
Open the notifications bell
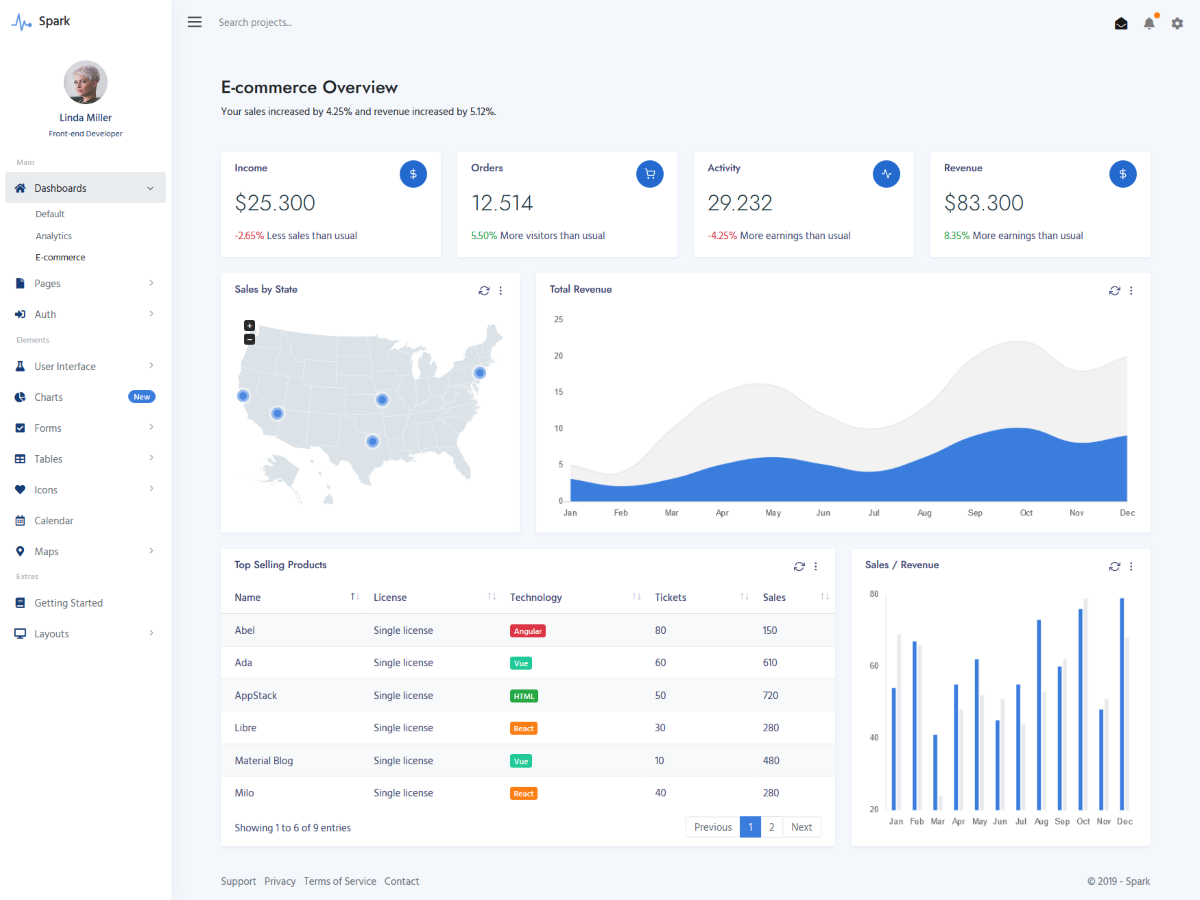coord(1149,23)
